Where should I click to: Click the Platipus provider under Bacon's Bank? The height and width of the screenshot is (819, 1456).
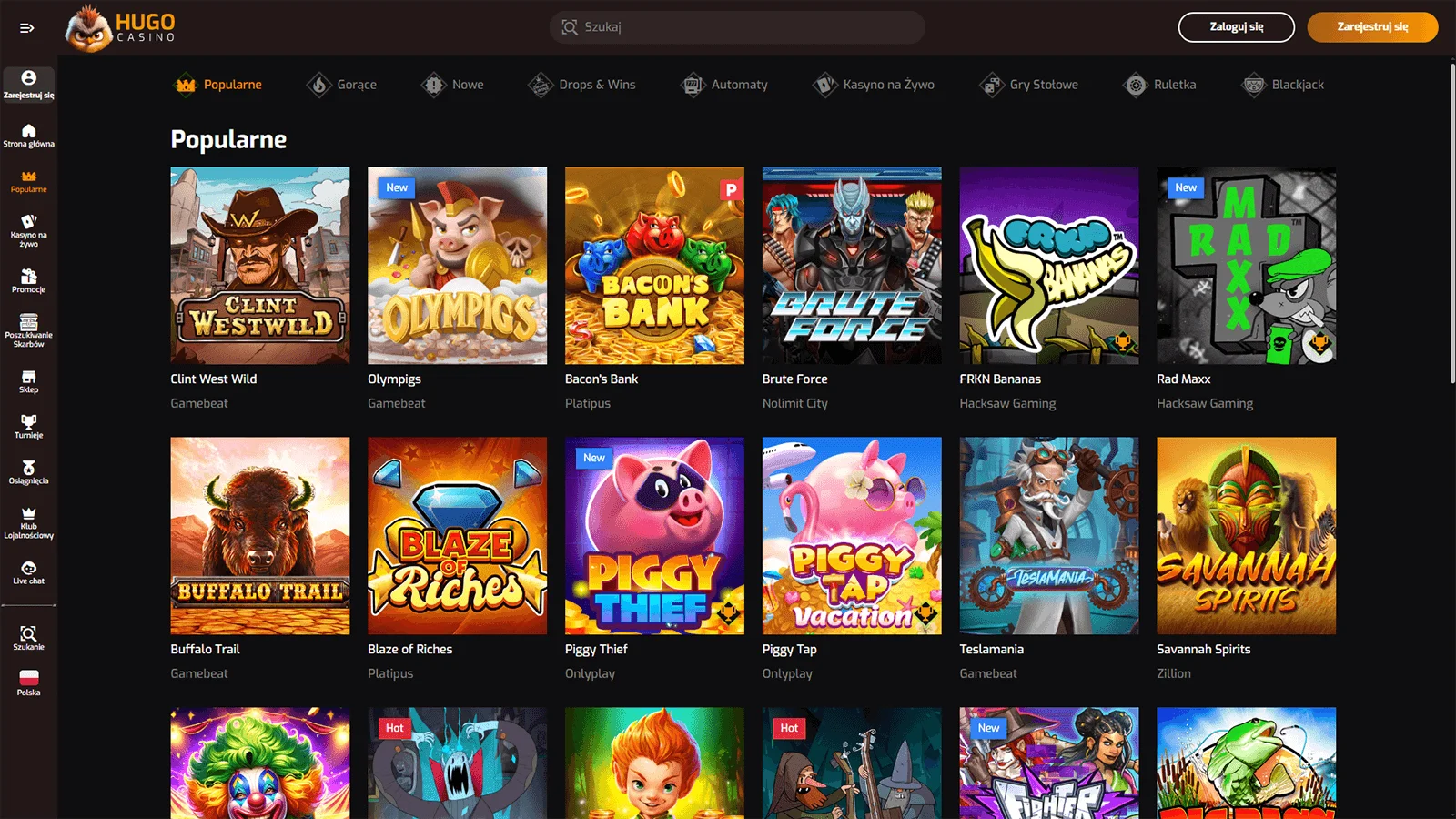[588, 403]
